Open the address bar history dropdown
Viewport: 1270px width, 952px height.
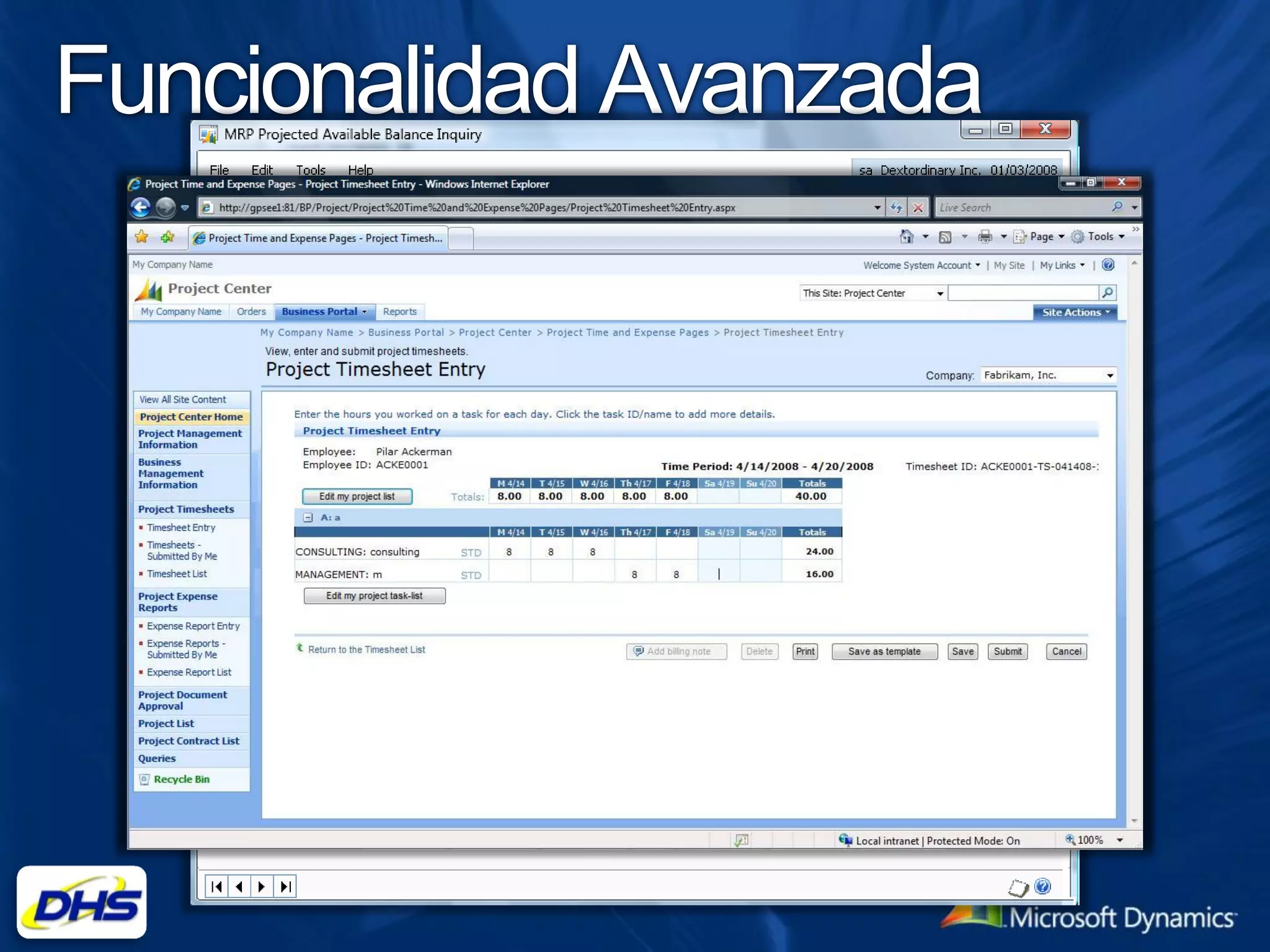point(877,208)
